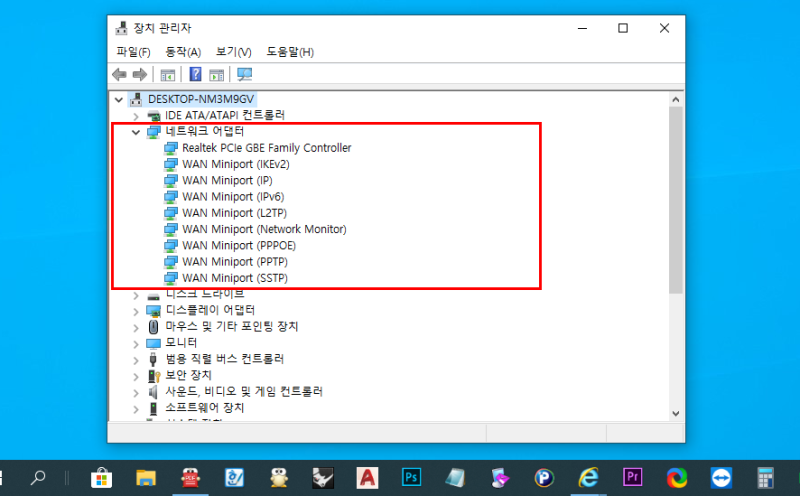The image size is (800, 496).
Task: Expand the 범용 직렬 버스 컨트롤러 node
Action: [136, 360]
